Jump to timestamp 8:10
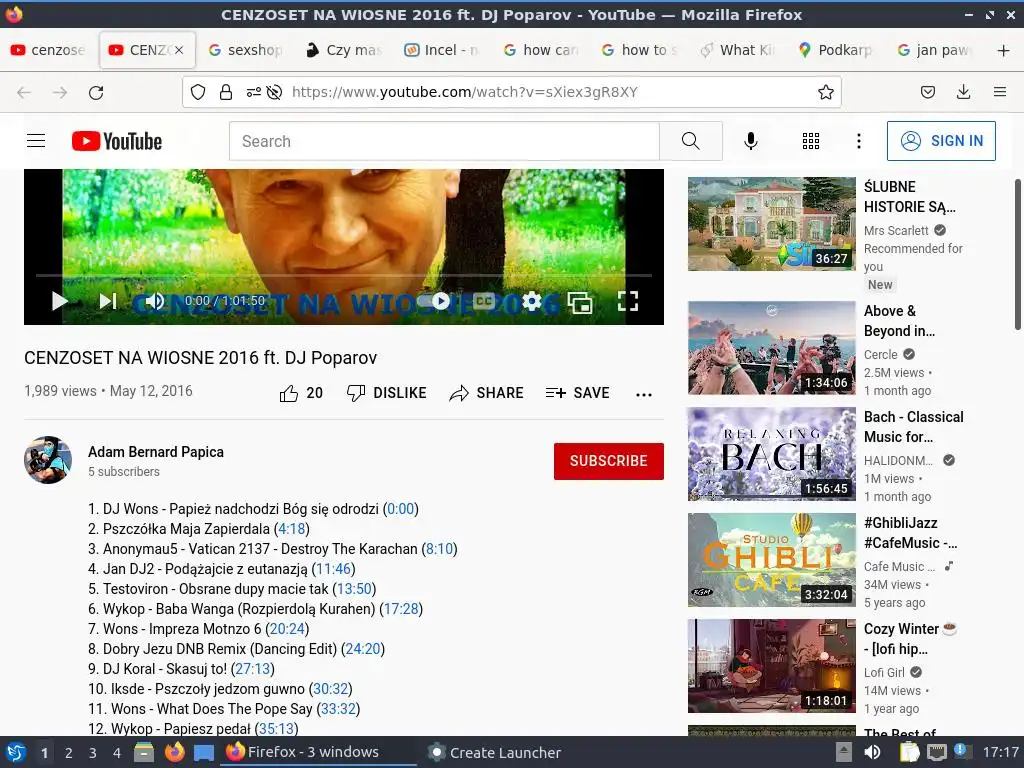Image resolution: width=1024 pixels, height=768 pixels. (440, 549)
